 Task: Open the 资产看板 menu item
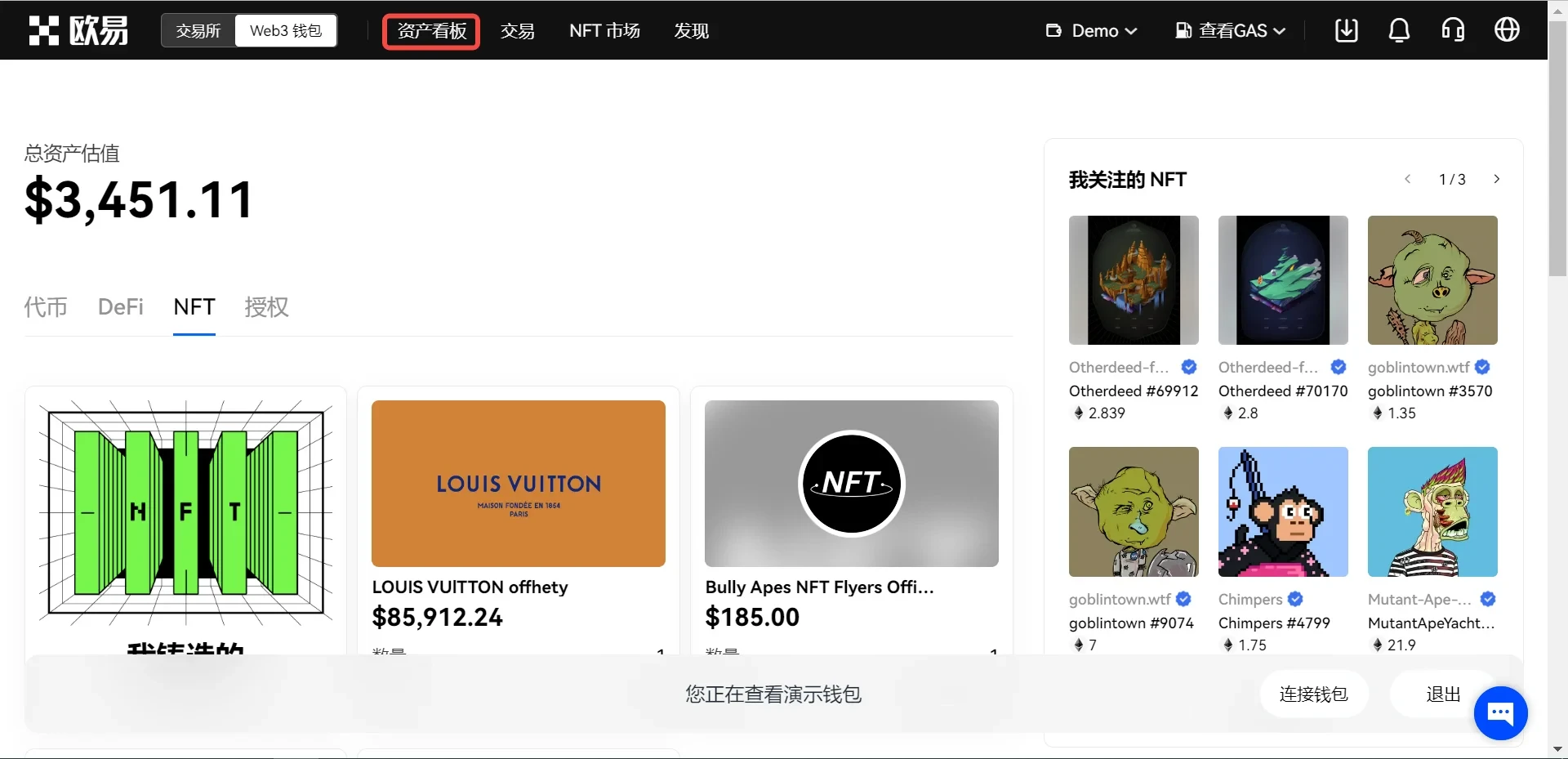(431, 31)
